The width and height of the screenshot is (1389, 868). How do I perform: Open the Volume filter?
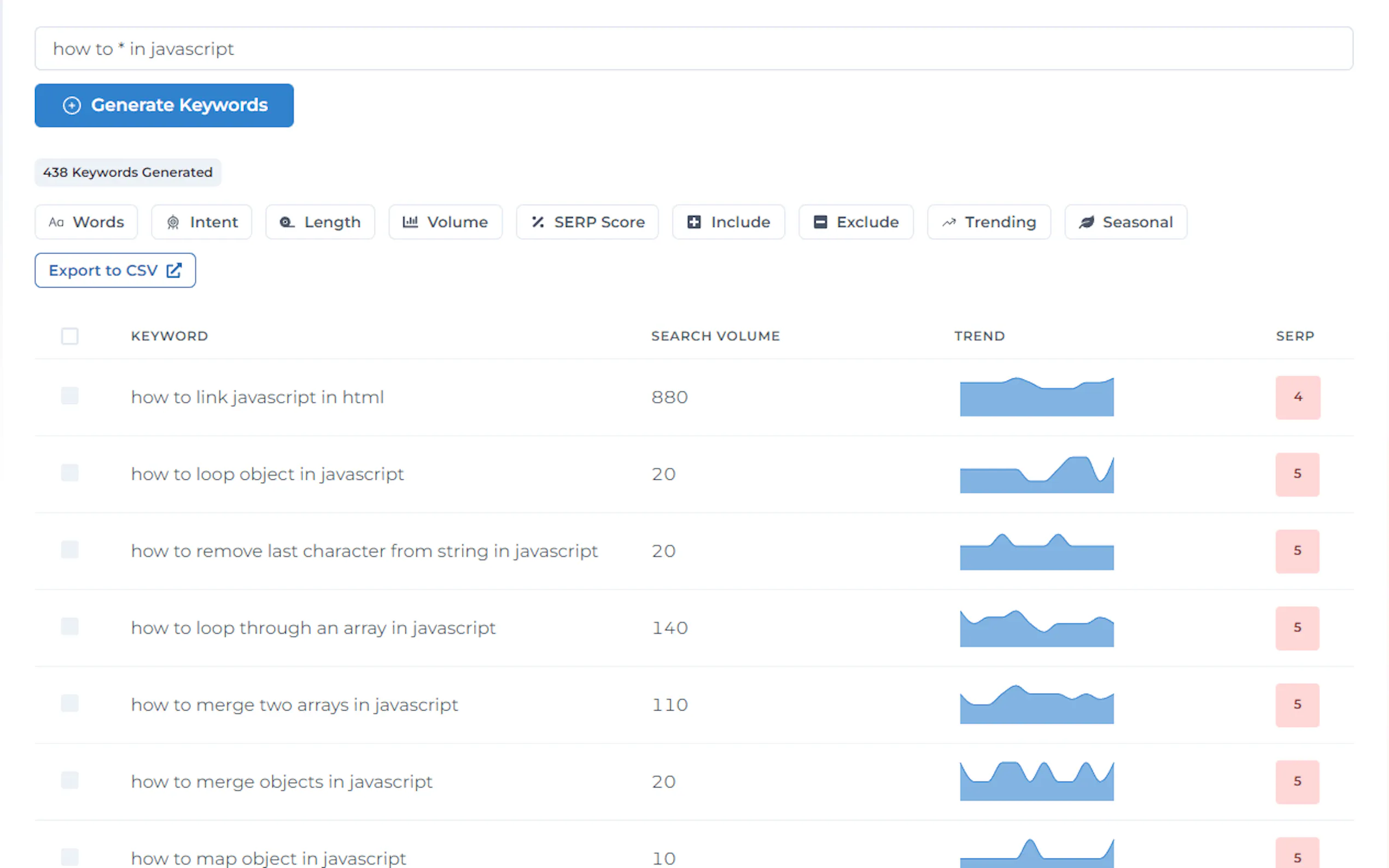[x=445, y=222]
